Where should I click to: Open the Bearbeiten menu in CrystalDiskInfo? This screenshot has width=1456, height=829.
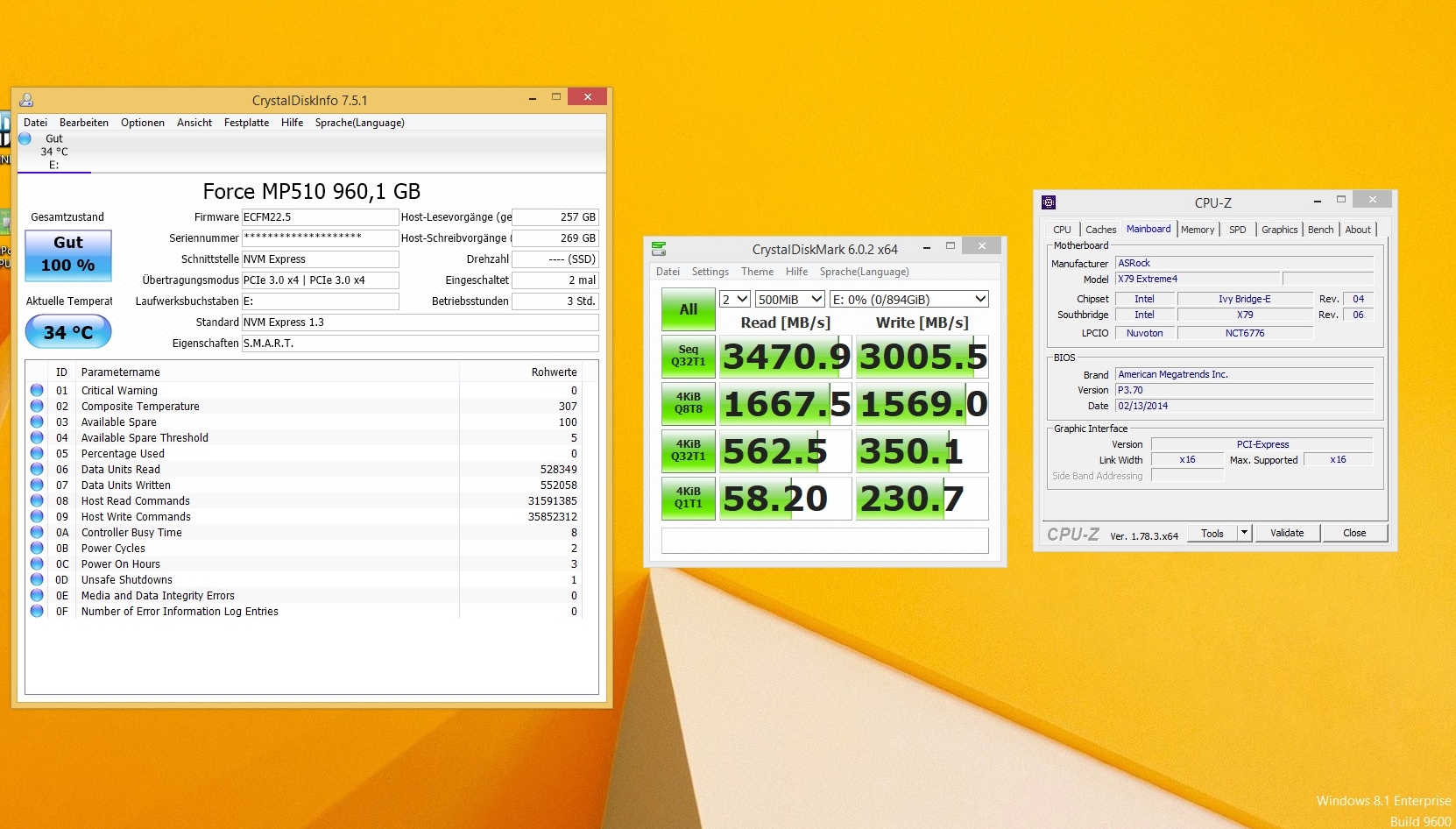84,123
